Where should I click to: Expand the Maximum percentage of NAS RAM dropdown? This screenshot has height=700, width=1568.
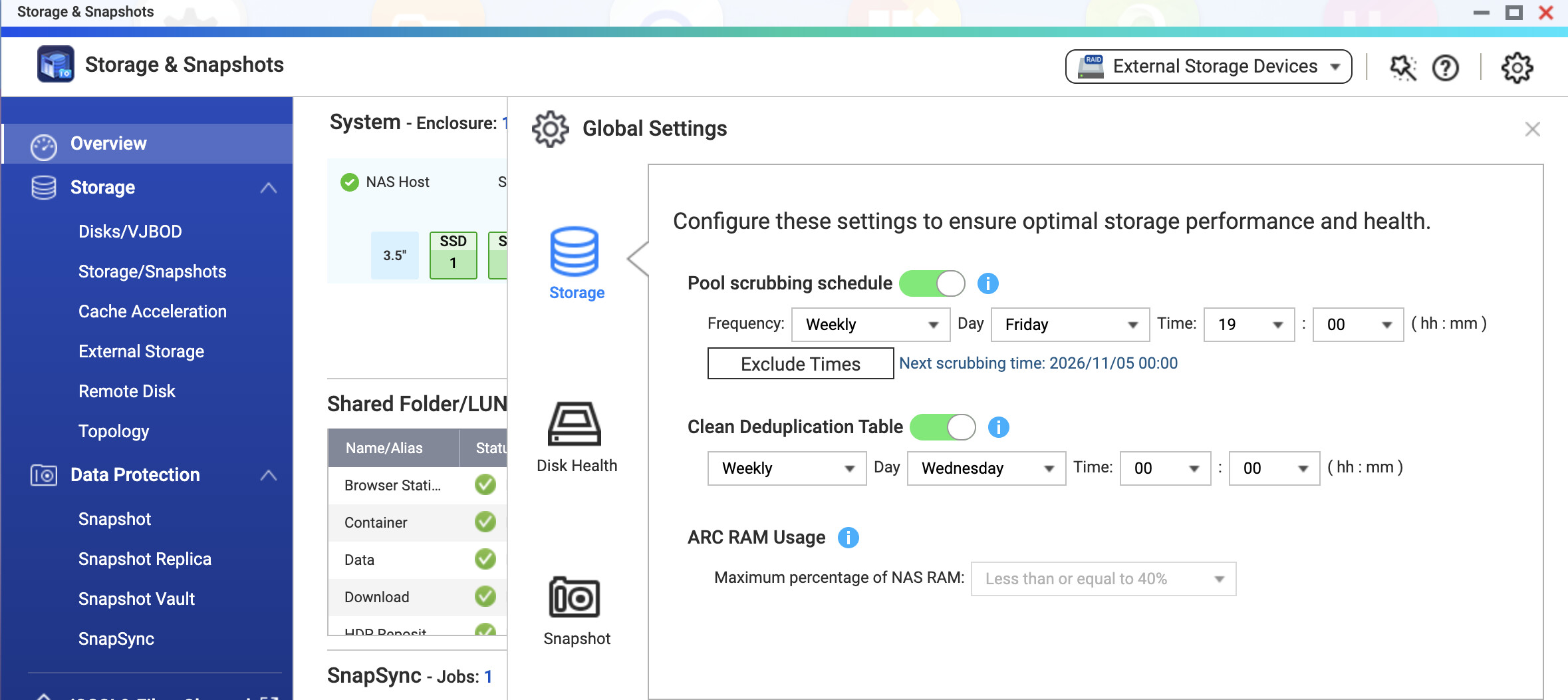tap(1103, 579)
